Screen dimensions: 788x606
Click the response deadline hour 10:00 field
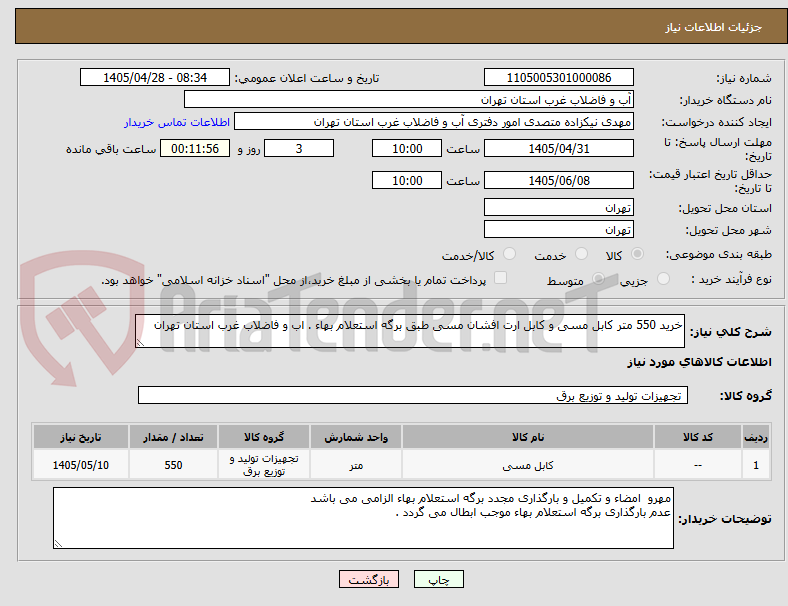pyautogui.click(x=407, y=148)
